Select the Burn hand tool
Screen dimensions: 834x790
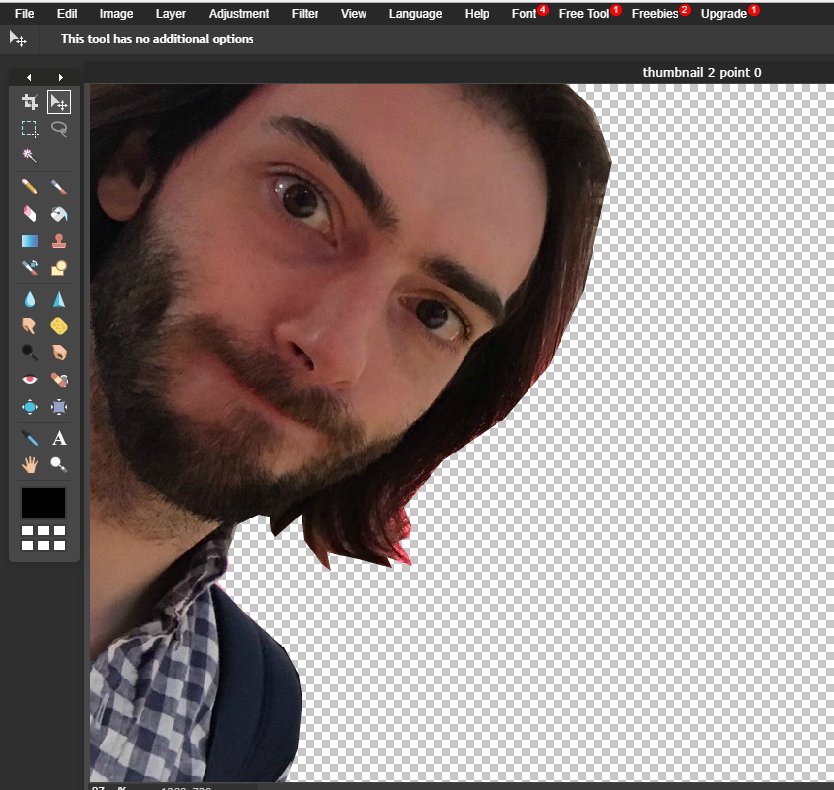(x=59, y=352)
